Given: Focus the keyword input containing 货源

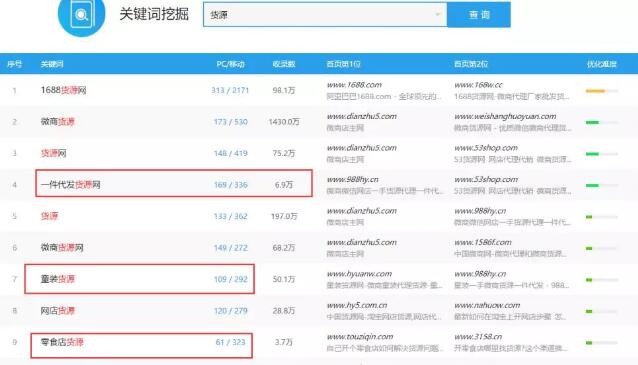Looking at the screenshot, I should coord(325,15).
